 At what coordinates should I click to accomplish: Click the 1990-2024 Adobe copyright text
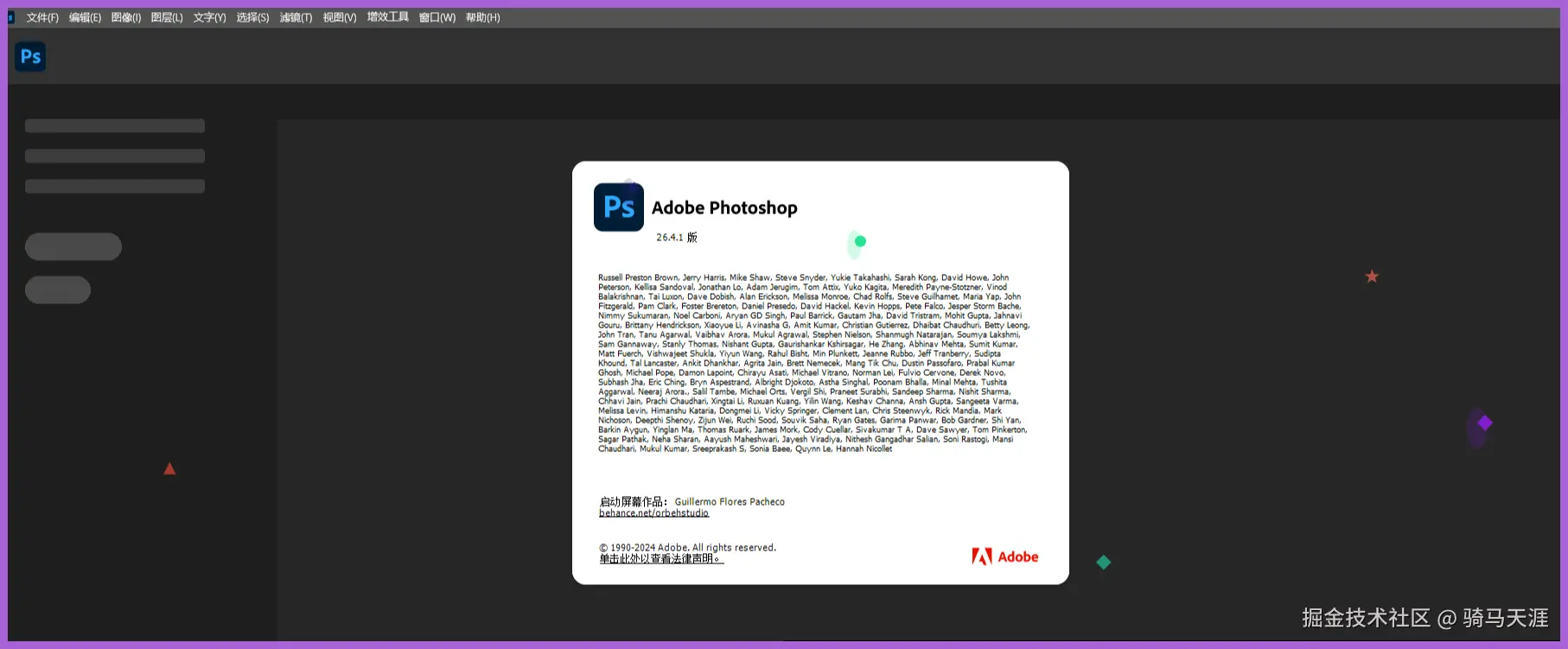688,548
